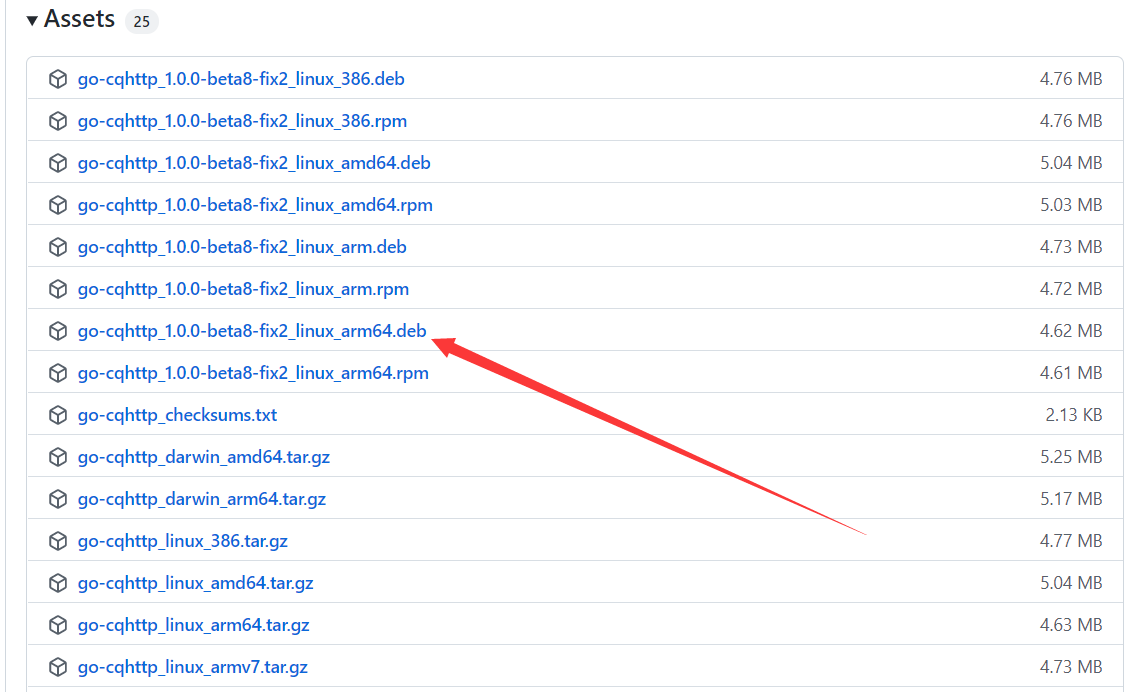Image resolution: width=1140 pixels, height=692 pixels.
Task: Click size 4.76 MB of linux_386.deb
Action: pos(1071,79)
